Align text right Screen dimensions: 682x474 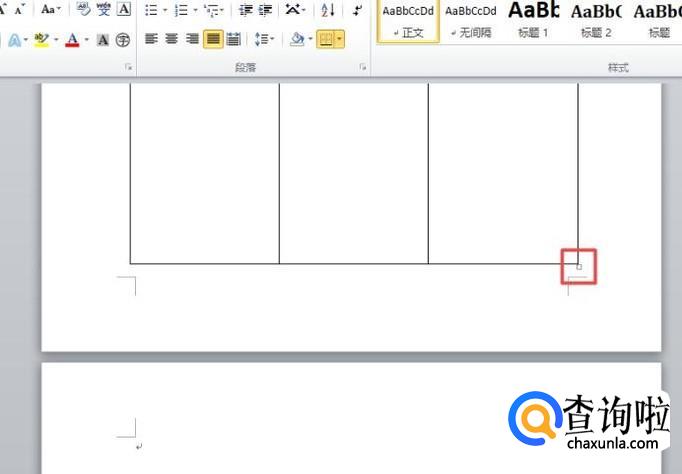(192, 39)
